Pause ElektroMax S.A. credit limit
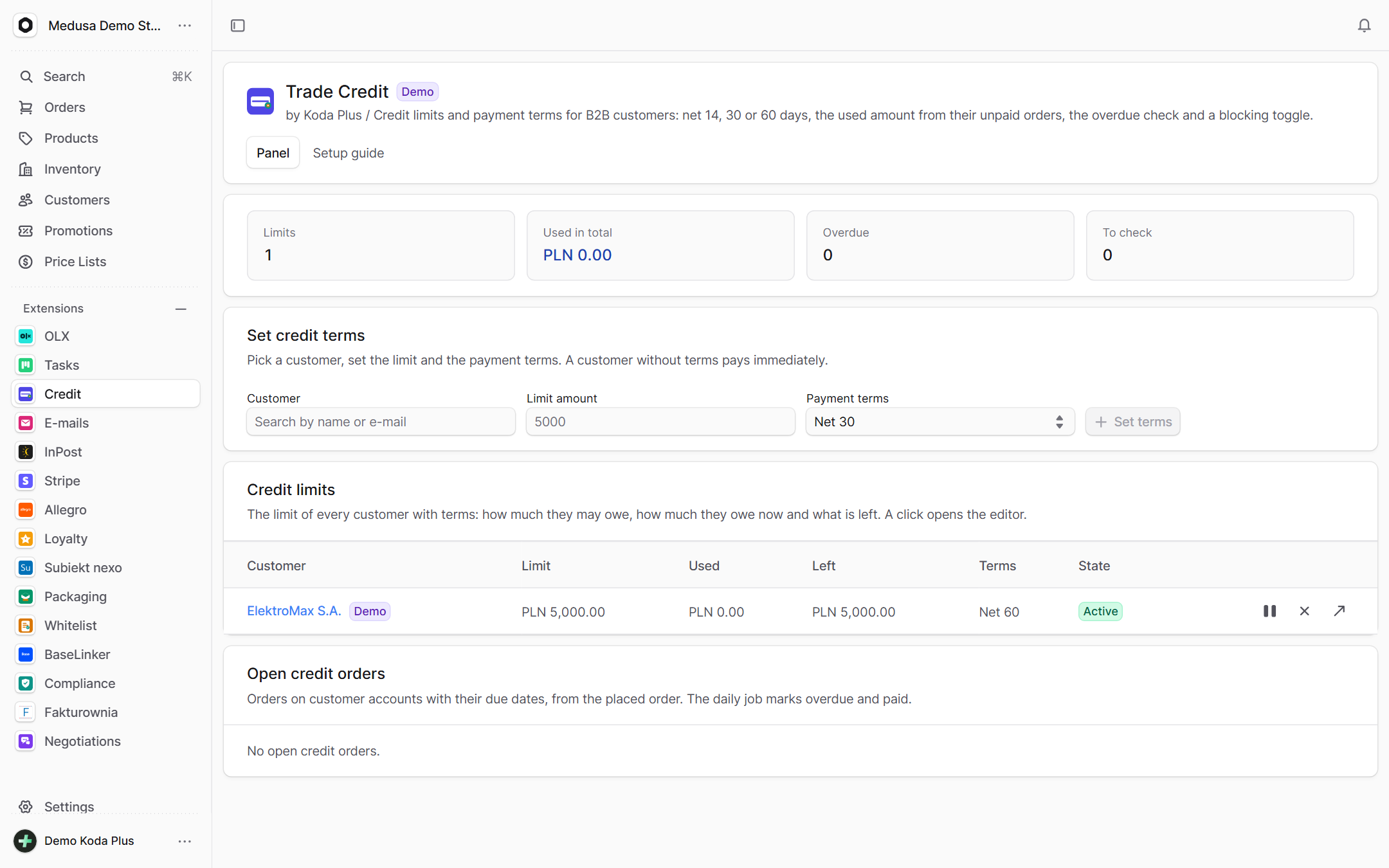Screen dimensions: 1389x868 tap(1269, 611)
